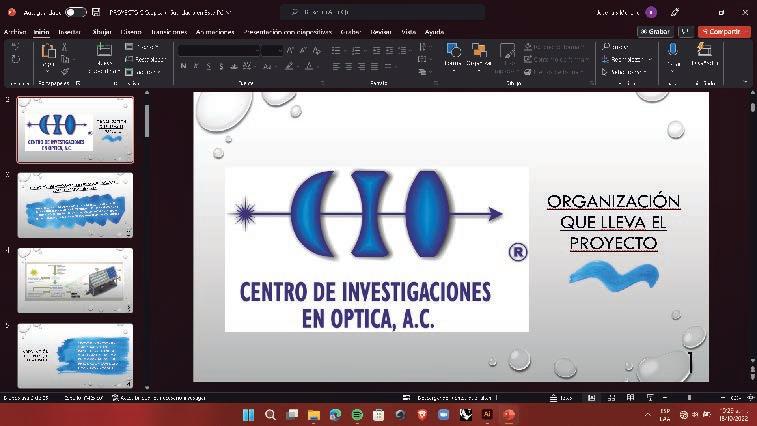Click the Nueva diapositiva icon
The width and height of the screenshot is (757, 426).
(104, 50)
